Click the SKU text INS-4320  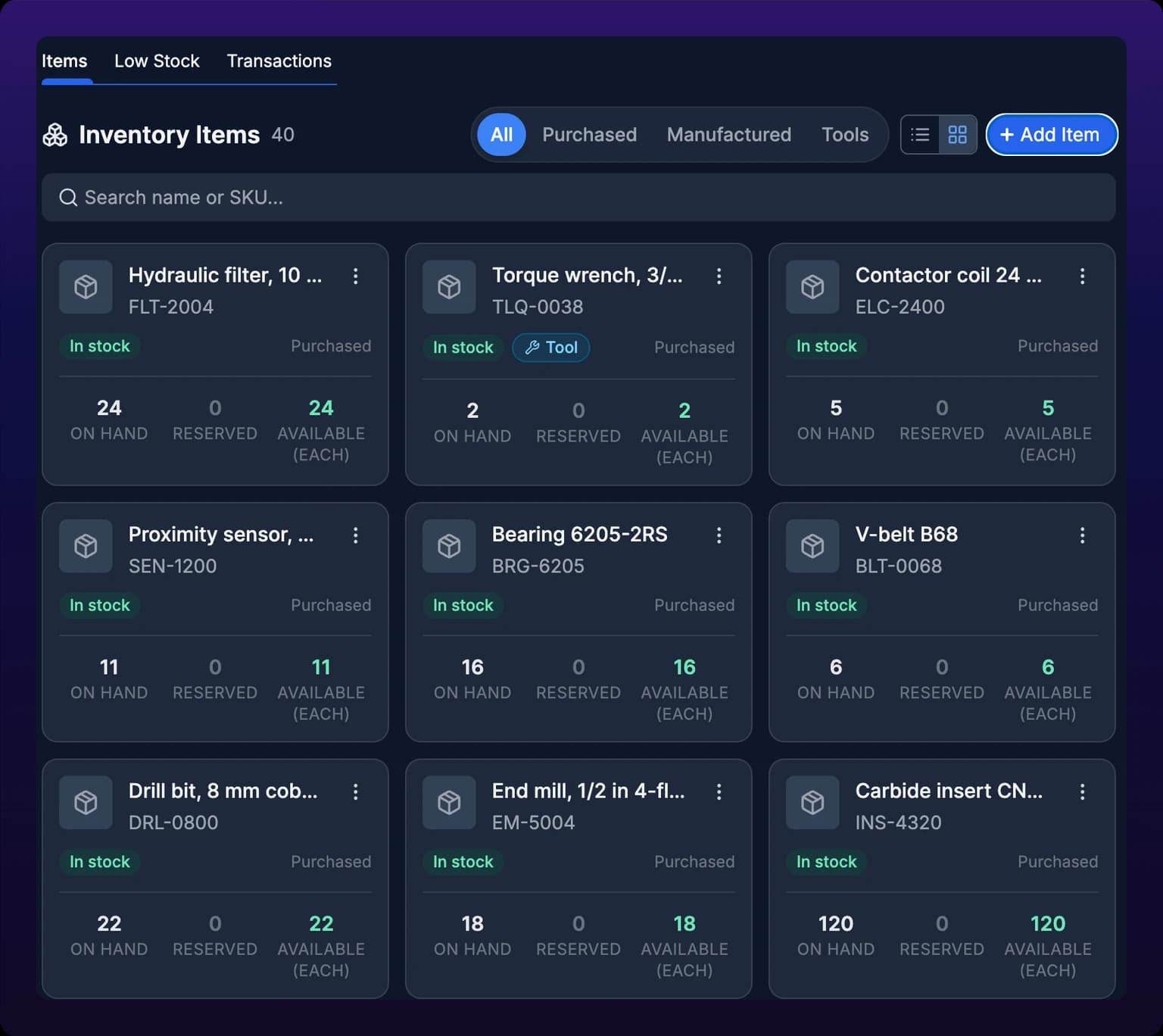[x=899, y=822]
